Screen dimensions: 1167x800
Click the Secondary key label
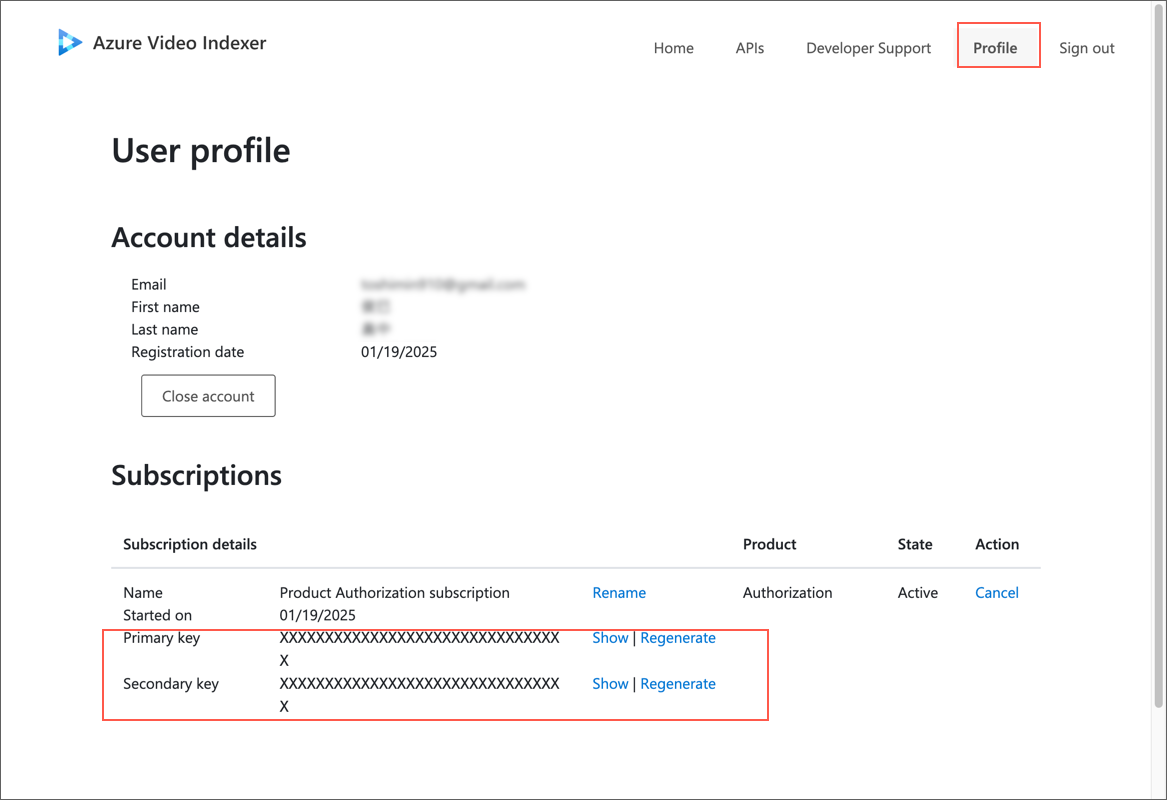pyautogui.click(x=171, y=683)
